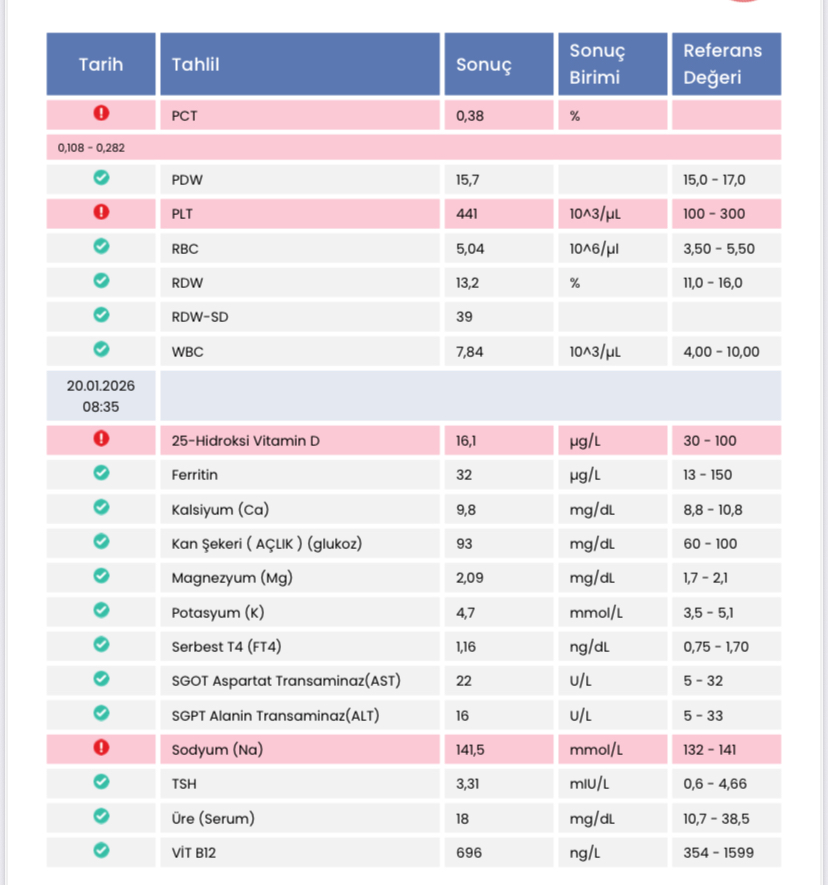Click the red warning icon beside PCT
Screen dimensions: 828x885
[101, 113]
